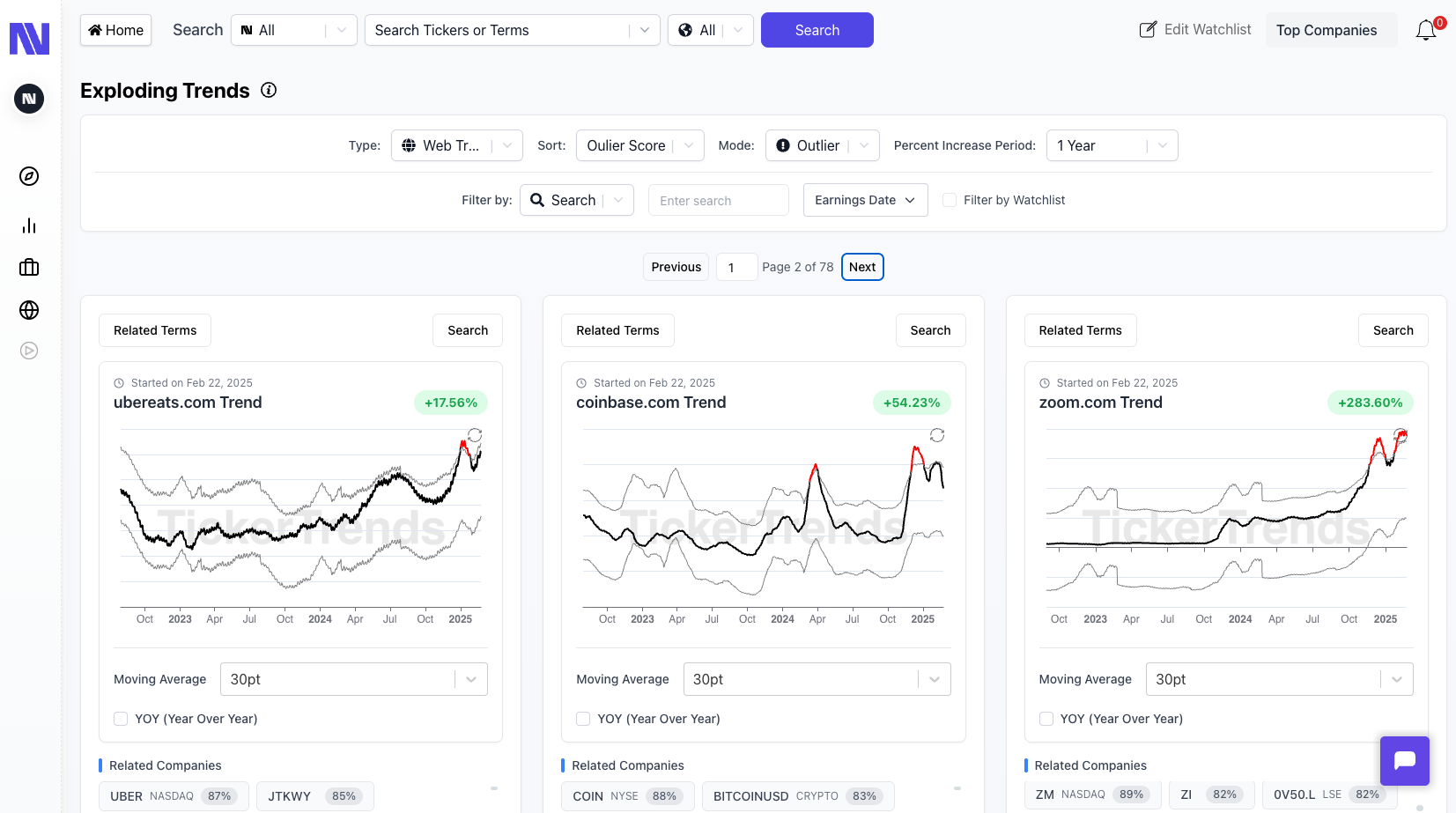
Task: Click the Enter search filter field
Action: click(719, 200)
